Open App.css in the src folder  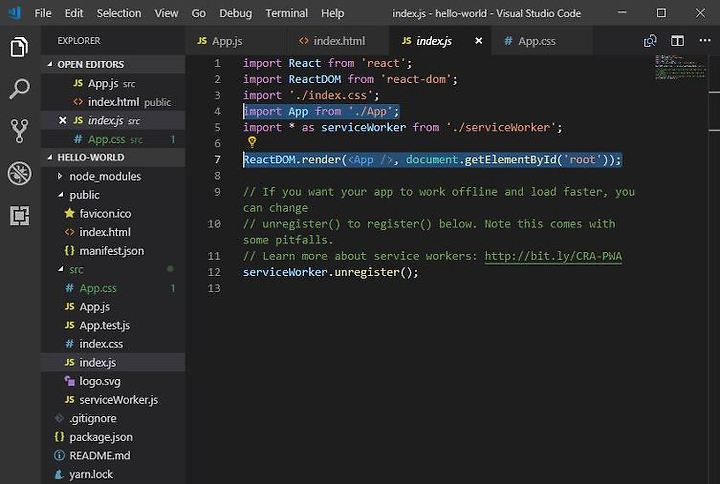tap(113, 288)
